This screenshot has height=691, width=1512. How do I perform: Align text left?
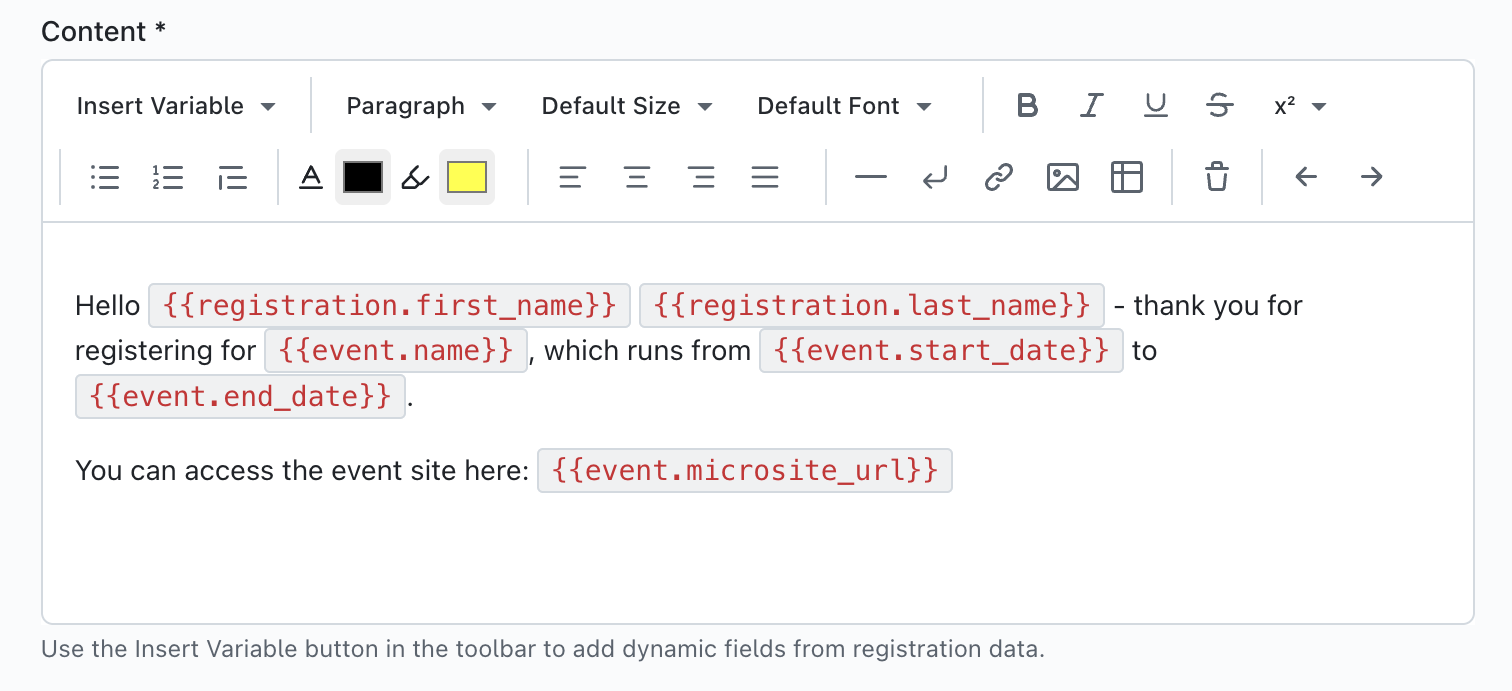(x=572, y=177)
